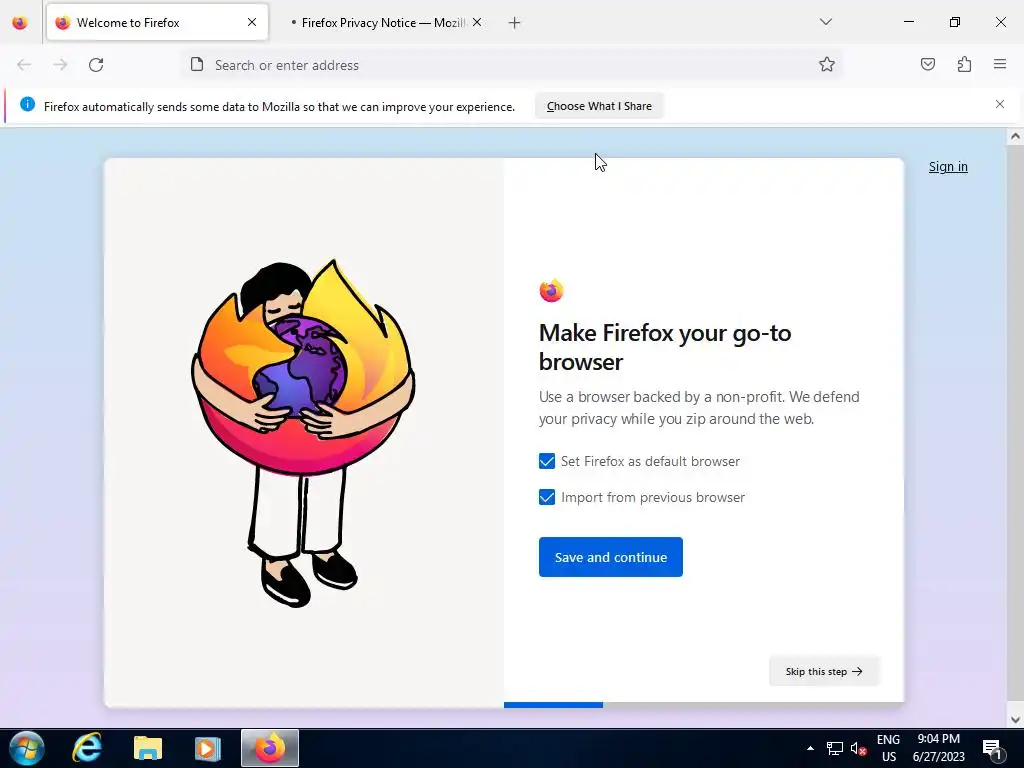Open the Firefox application menu
Viewport: 1024px width, 768px height.
1000,64
